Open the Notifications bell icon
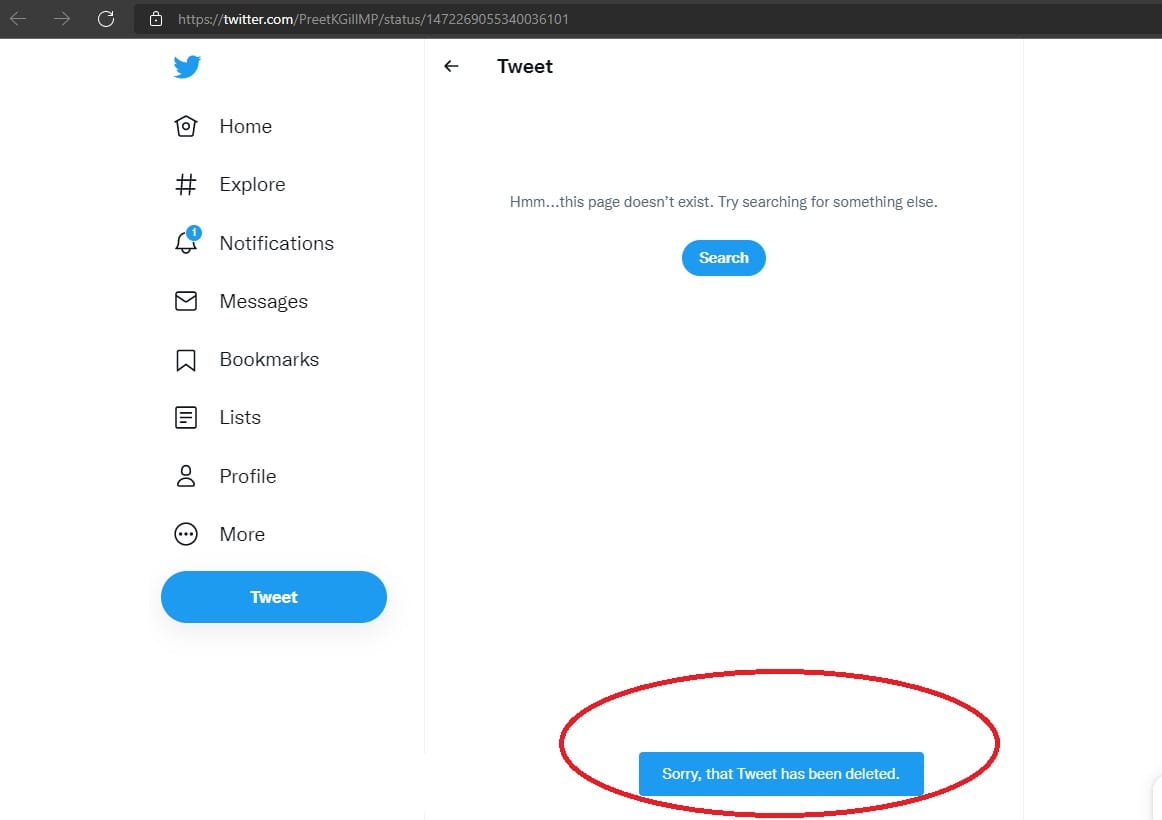 (x=186, y=243)
